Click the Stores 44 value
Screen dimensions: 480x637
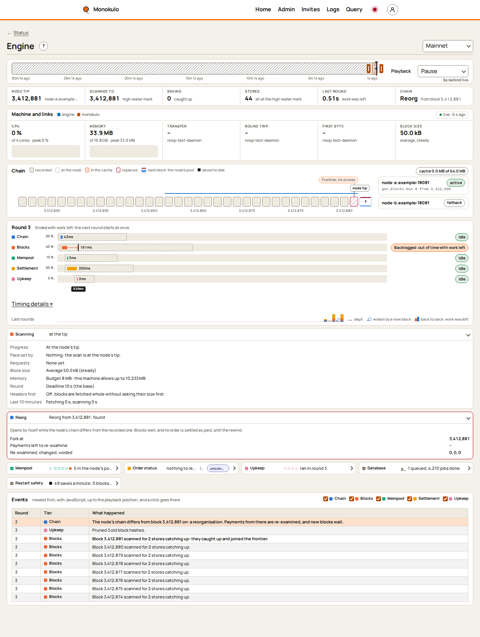tap(249, 99)
